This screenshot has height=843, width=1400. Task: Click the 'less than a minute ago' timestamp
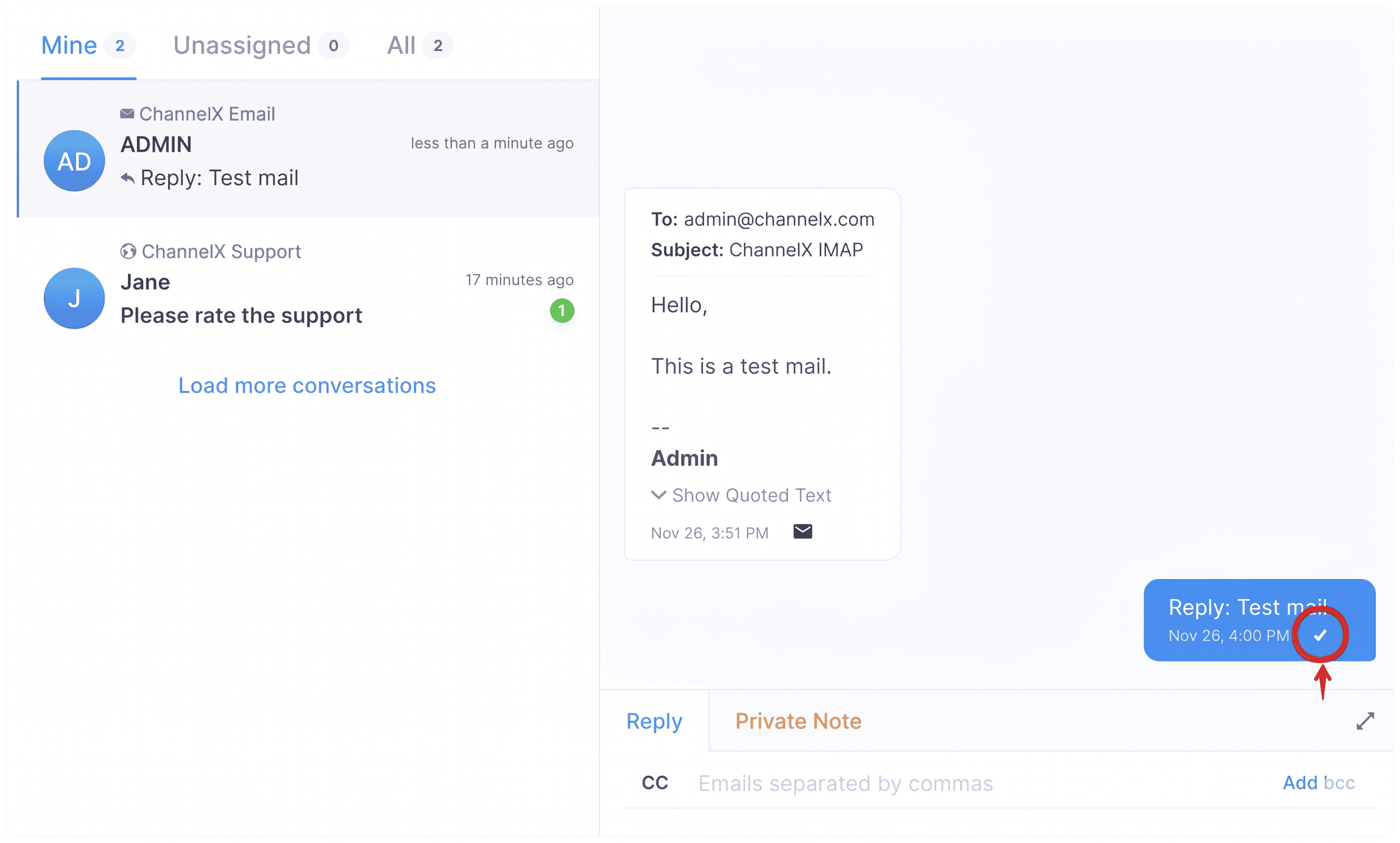point(492,143)
